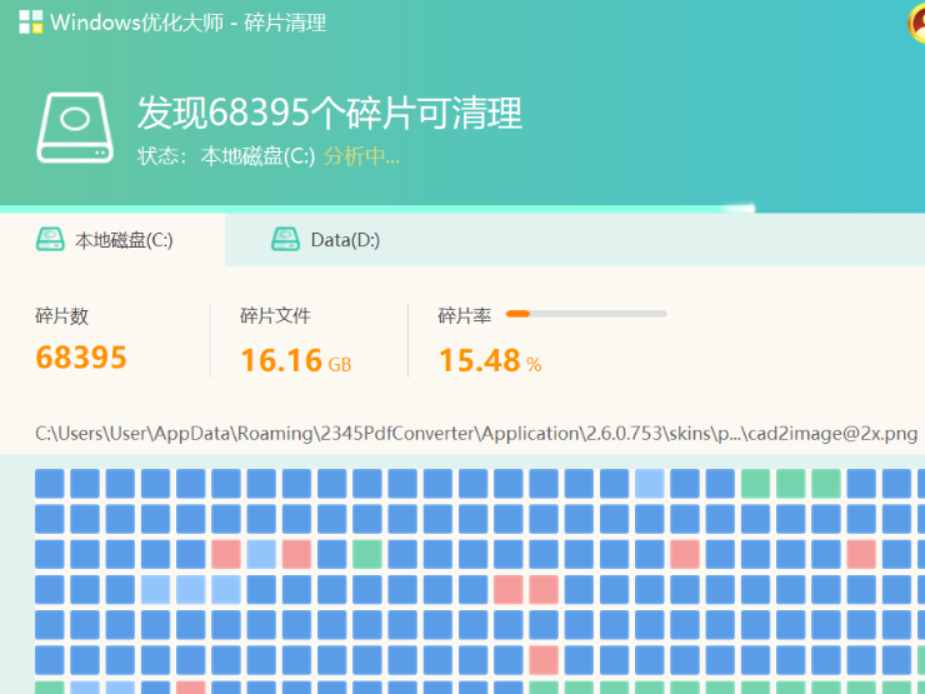Click the value 15.48 %

point(490,360)
